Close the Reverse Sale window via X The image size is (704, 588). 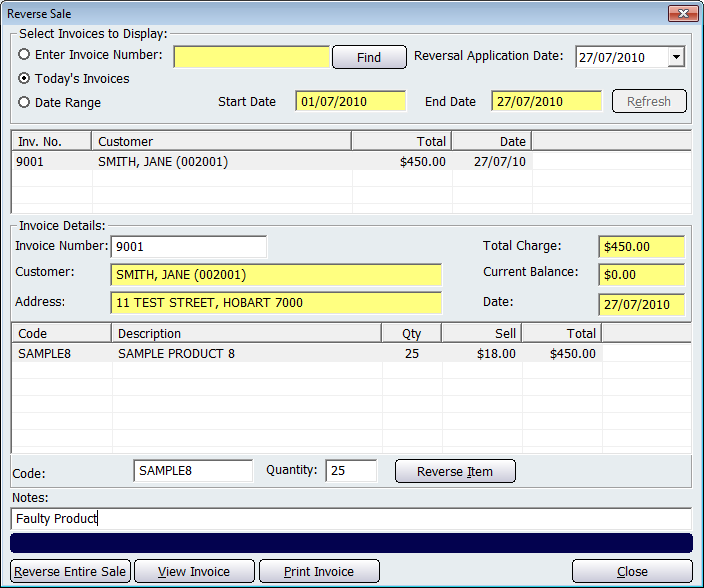[683, 13]
